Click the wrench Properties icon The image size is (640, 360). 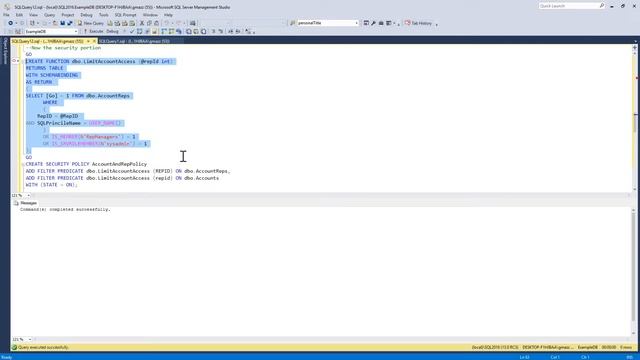(x=373, y=23)
